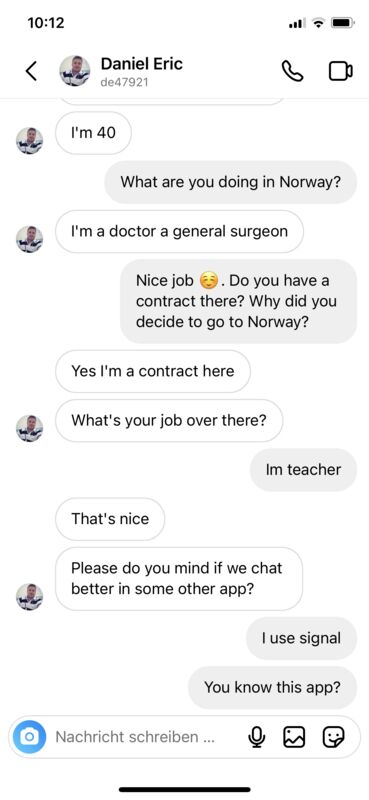Tap the back arrow to leave chat
This screenshot has width=369, height=800.
(31, 71)
